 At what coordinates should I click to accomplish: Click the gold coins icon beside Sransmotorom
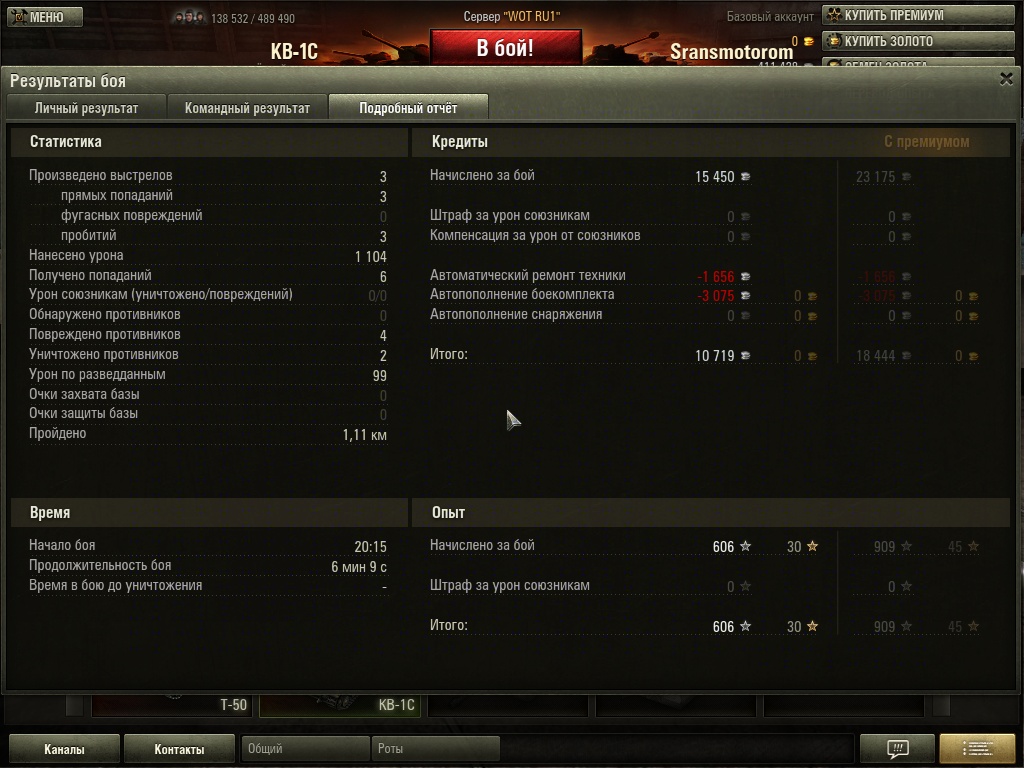pyautogui.click(x=808, y=41)
